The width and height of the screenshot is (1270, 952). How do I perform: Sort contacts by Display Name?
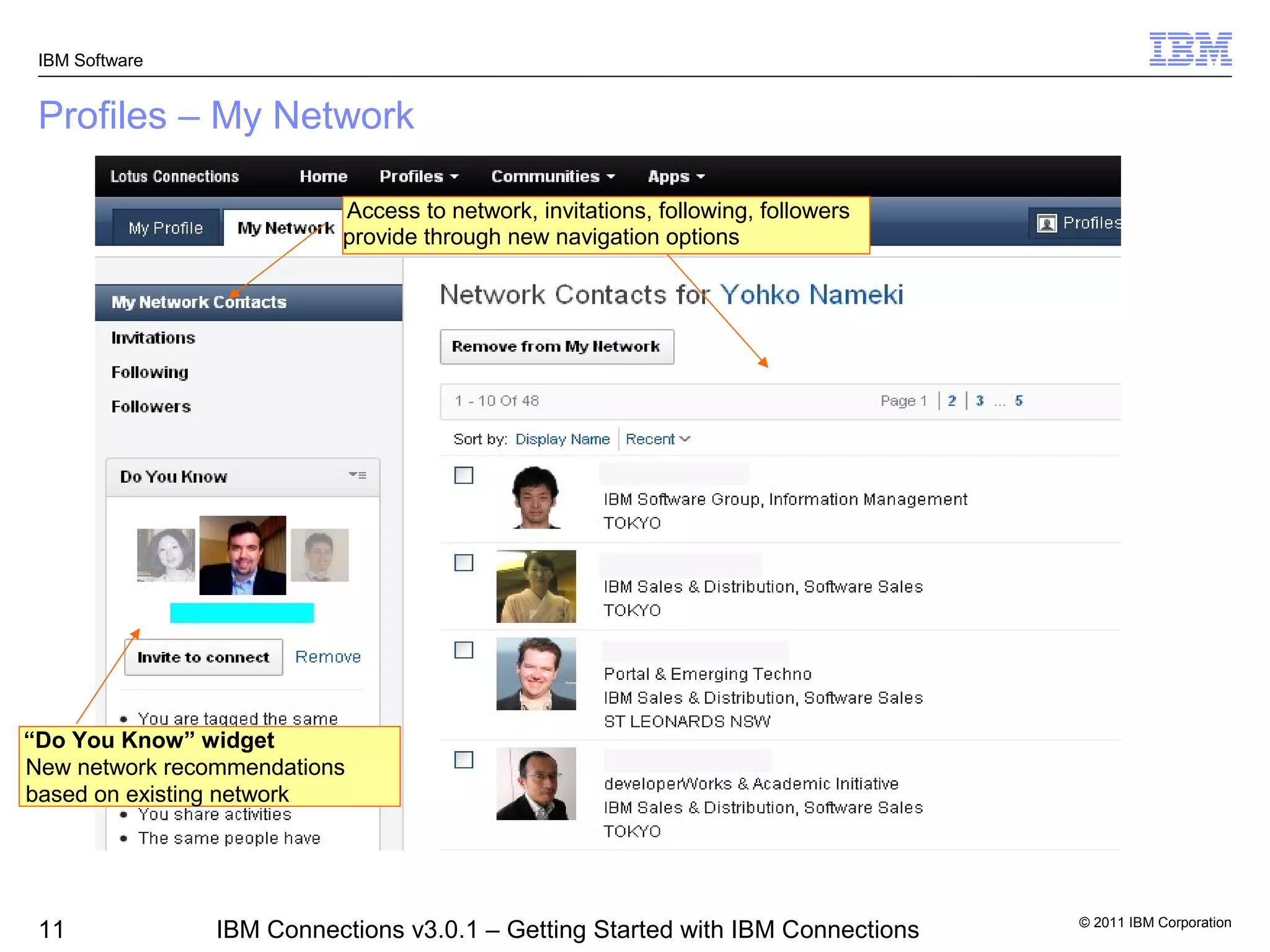click(x=562, y=439)
